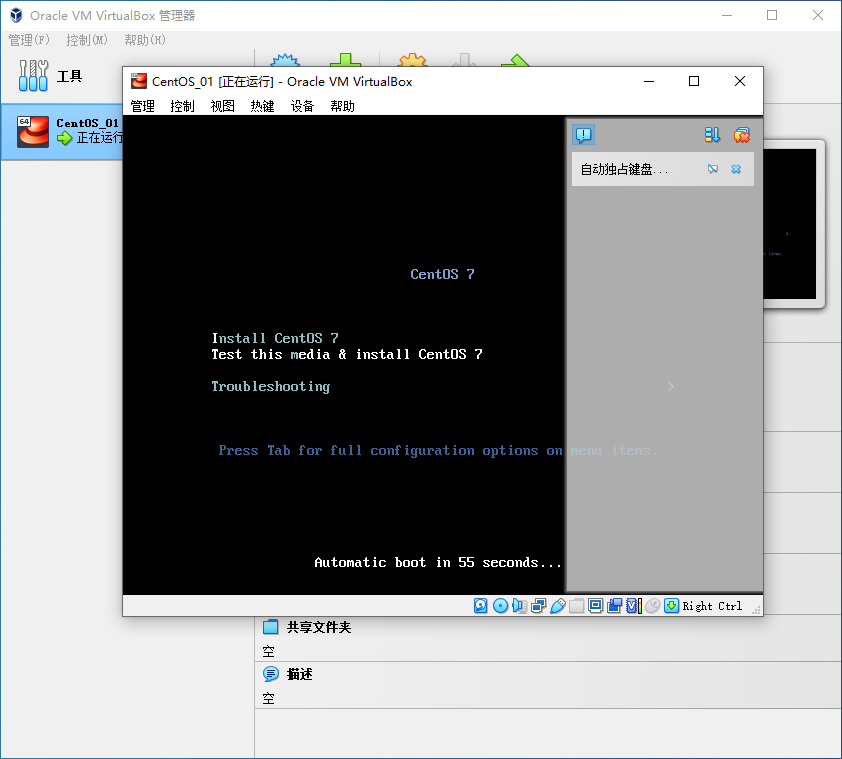This screenshot has height=759, width=842.
Task: Select Troubleshooting boot entry
Action: (271, 387)
